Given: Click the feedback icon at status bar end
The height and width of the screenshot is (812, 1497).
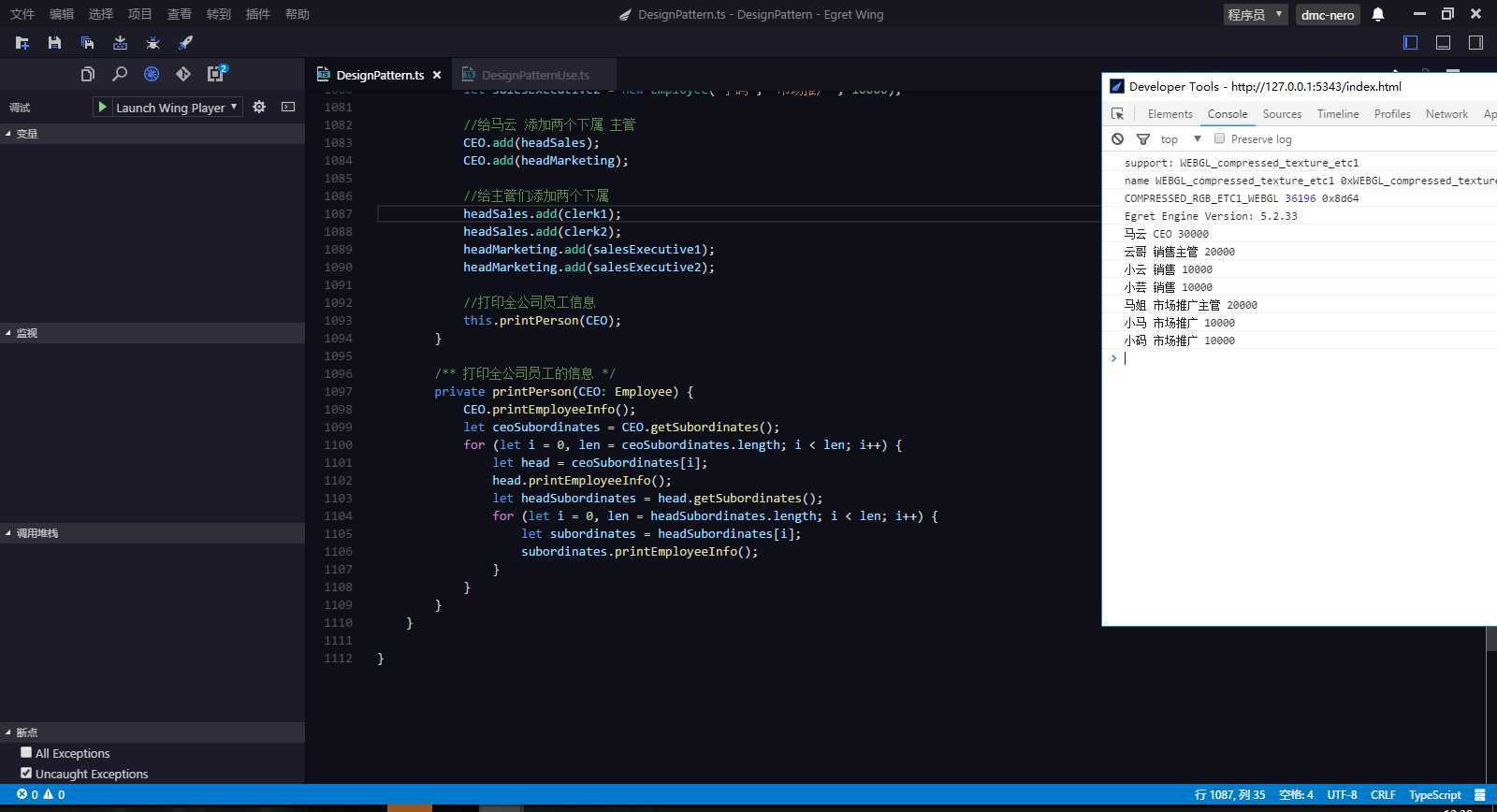Looking at the screenshot, I should point(1480,794).
